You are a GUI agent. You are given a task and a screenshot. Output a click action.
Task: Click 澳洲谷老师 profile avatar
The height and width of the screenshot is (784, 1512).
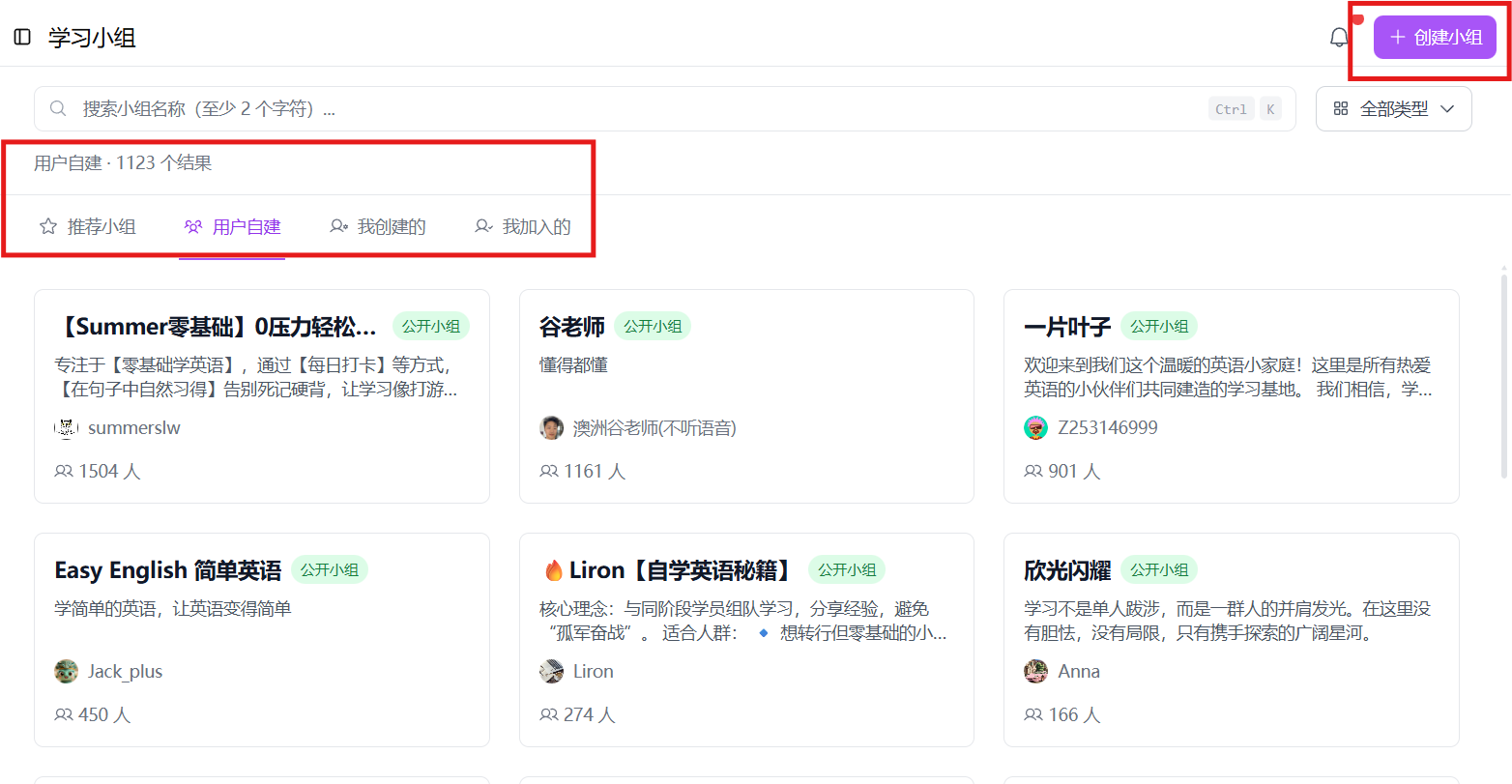coord(551,428)
